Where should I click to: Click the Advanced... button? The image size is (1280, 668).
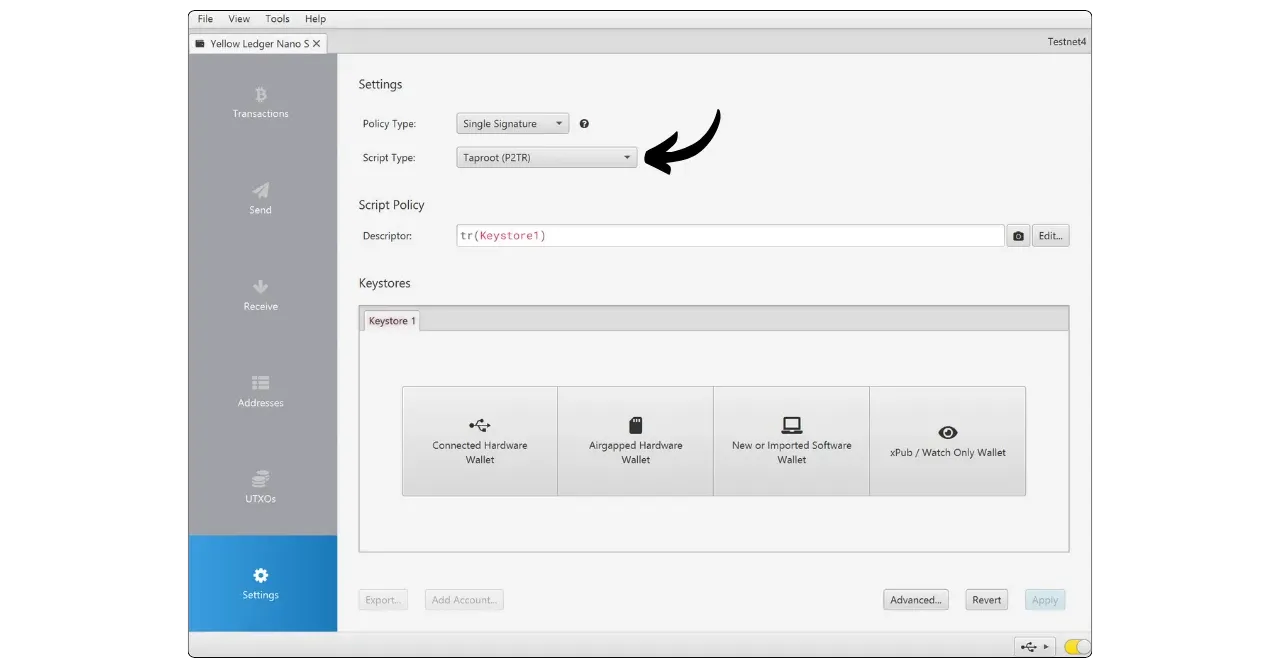pos(915,600)
